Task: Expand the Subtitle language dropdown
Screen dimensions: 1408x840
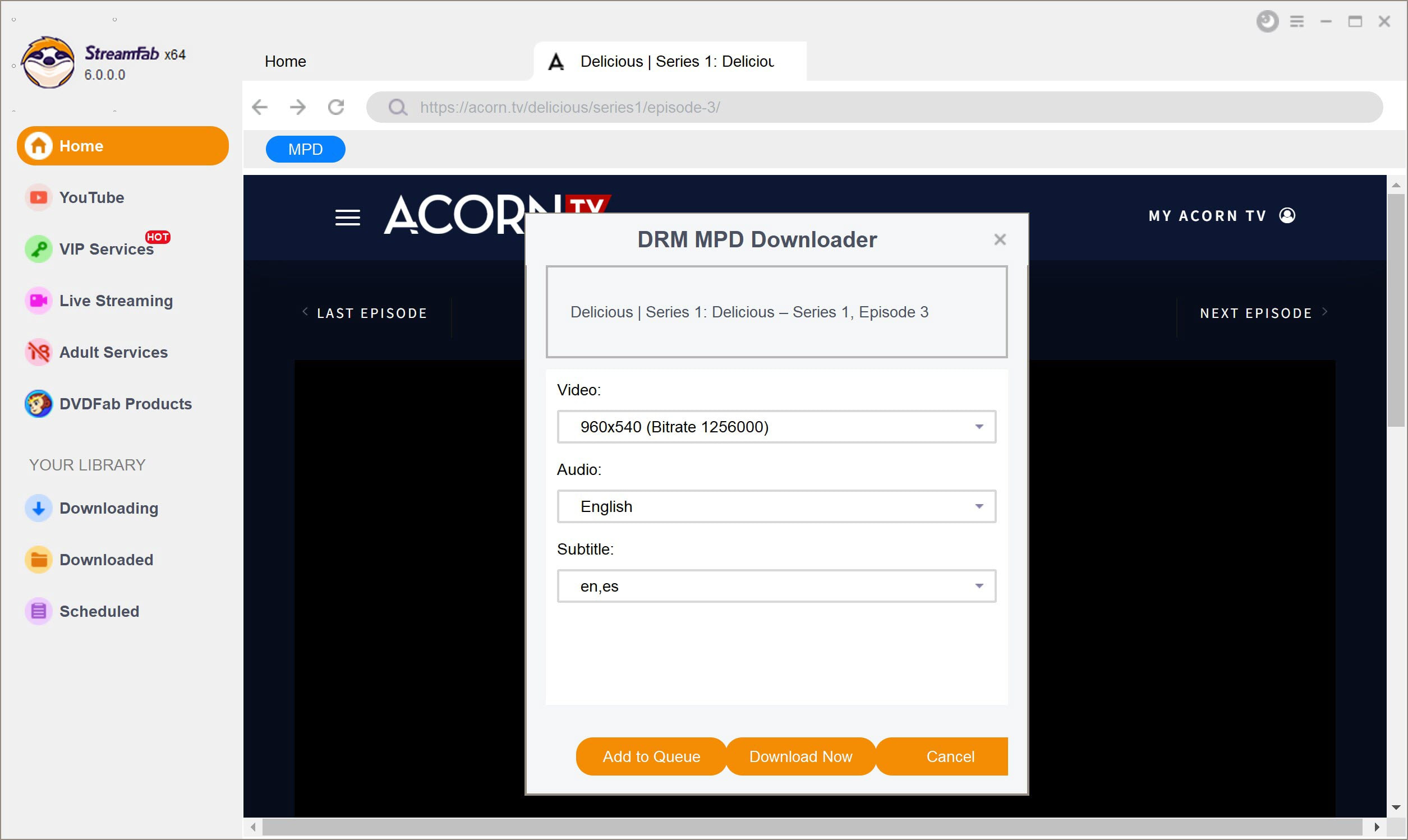Action: pyautogui.click(x=979, y=586)
